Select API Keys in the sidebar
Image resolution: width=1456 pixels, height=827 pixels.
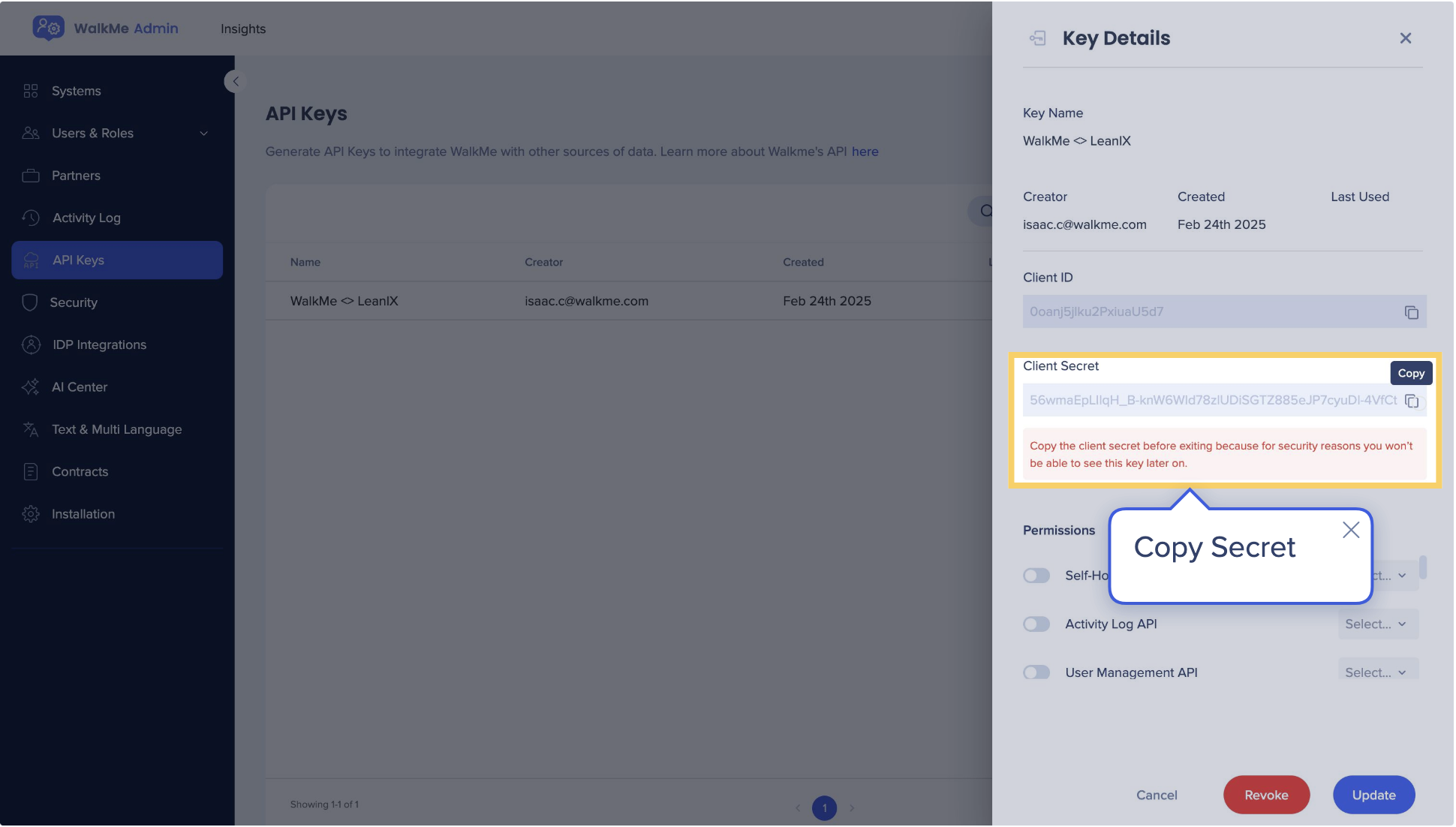point(117,260)
